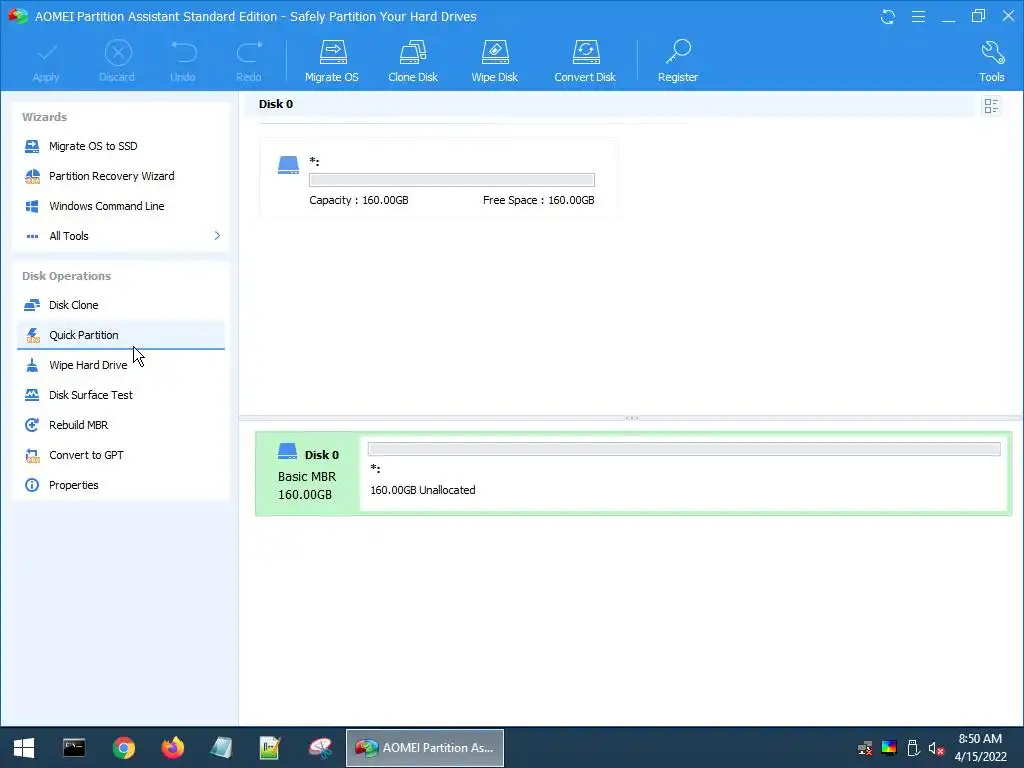1024x768 pixels.
Task: Open the Windows Command Line wizard
Action: point(121,206)
